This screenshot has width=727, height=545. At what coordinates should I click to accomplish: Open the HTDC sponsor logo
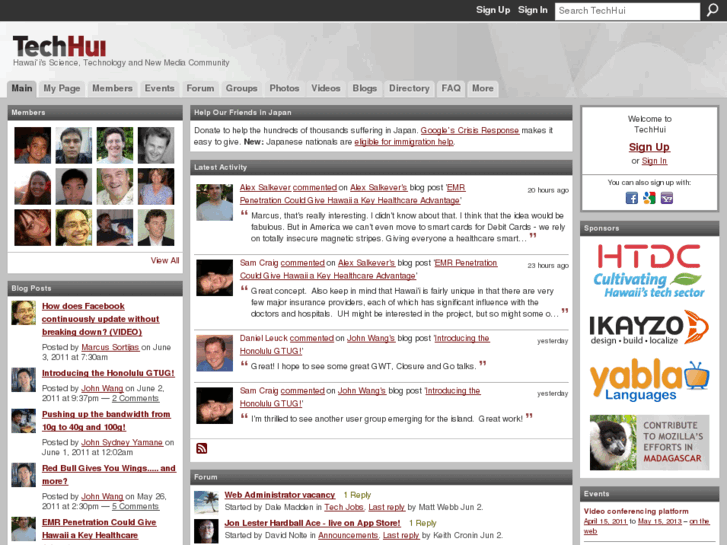click(649, 271)
